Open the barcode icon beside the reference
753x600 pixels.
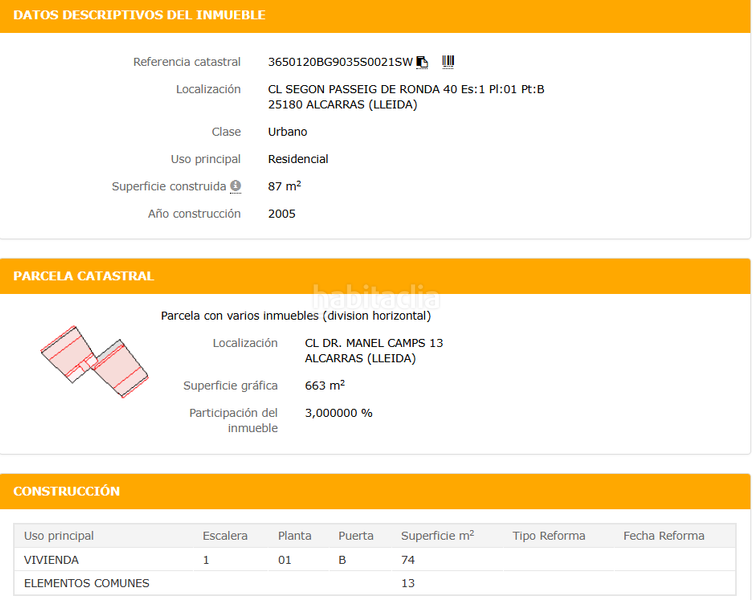tap(448, 62)
